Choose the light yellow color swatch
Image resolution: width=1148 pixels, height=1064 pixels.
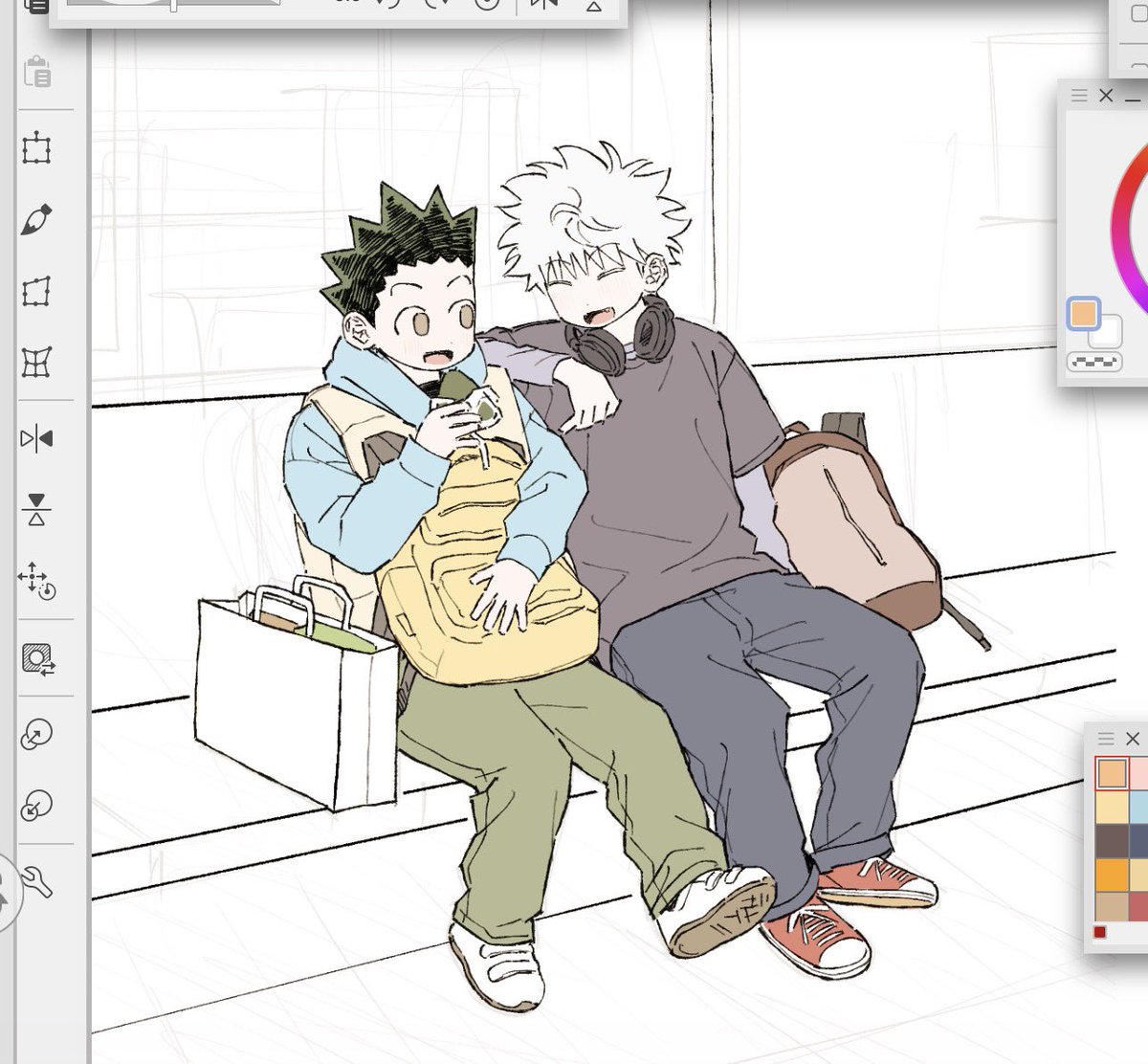click(1112, 808)
